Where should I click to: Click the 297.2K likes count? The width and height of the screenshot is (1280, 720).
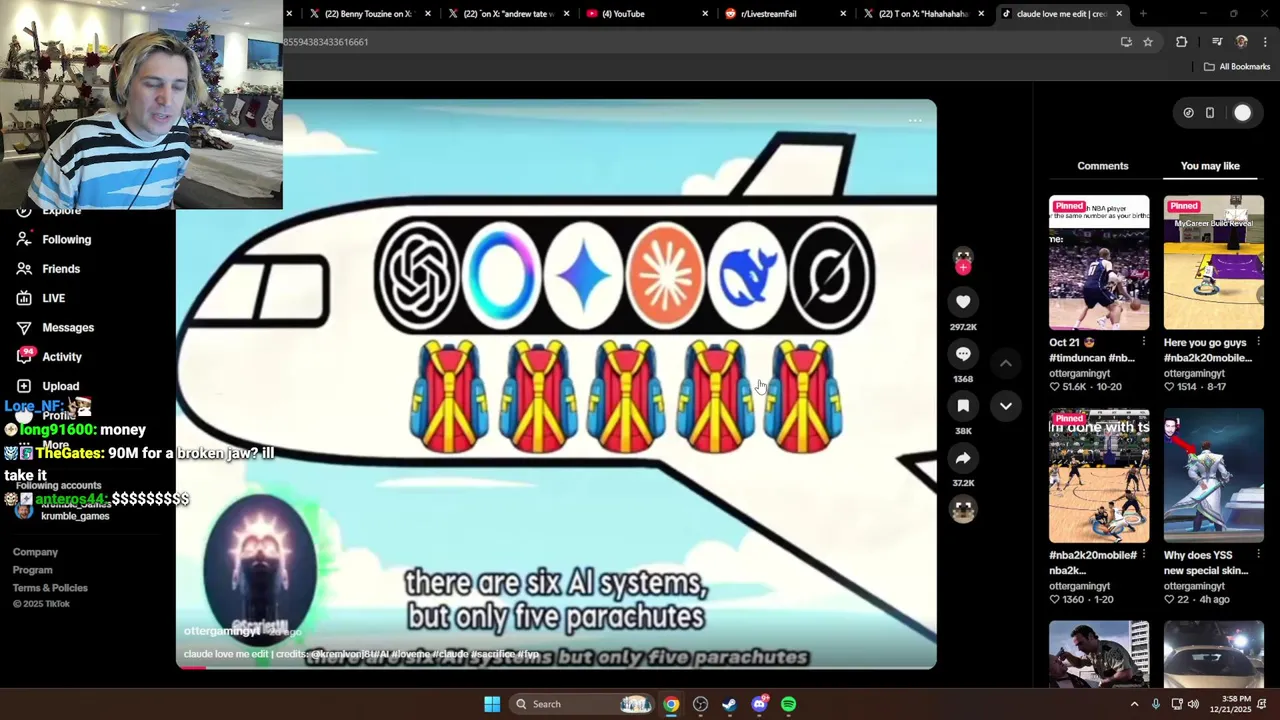pyautogui.click(x=963, y=327)
